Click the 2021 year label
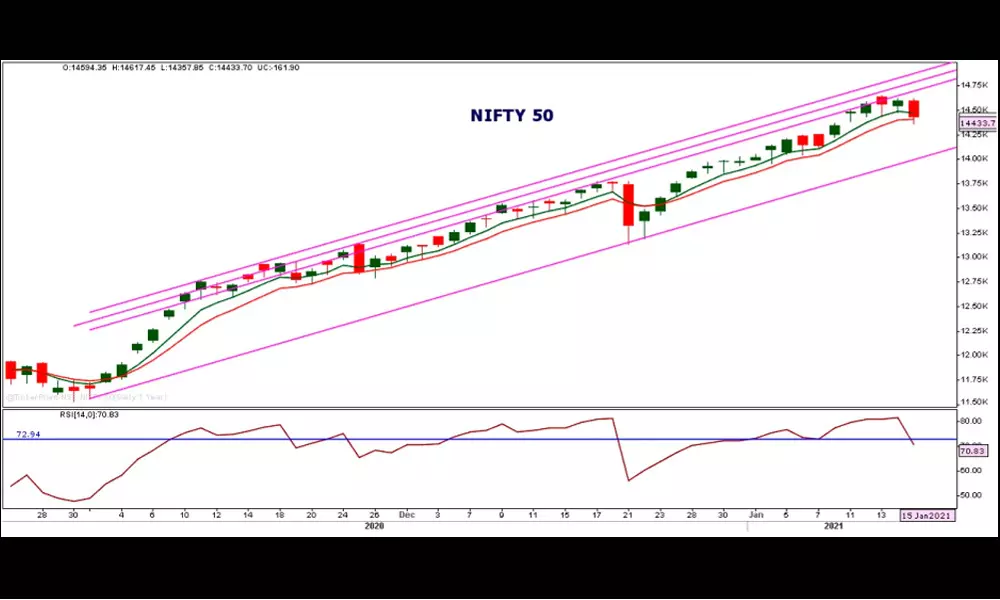 (x=834, y=526)
